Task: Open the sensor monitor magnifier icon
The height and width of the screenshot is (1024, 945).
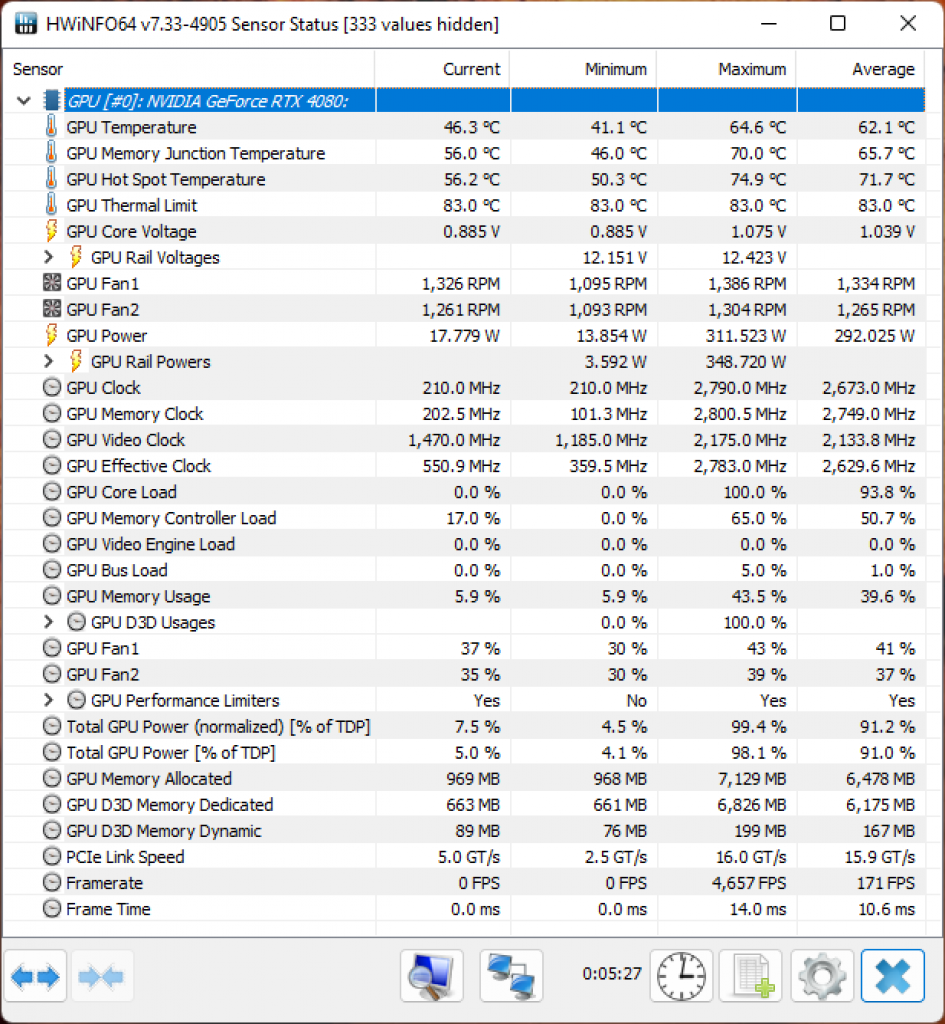Action: [x=432, y=976]
